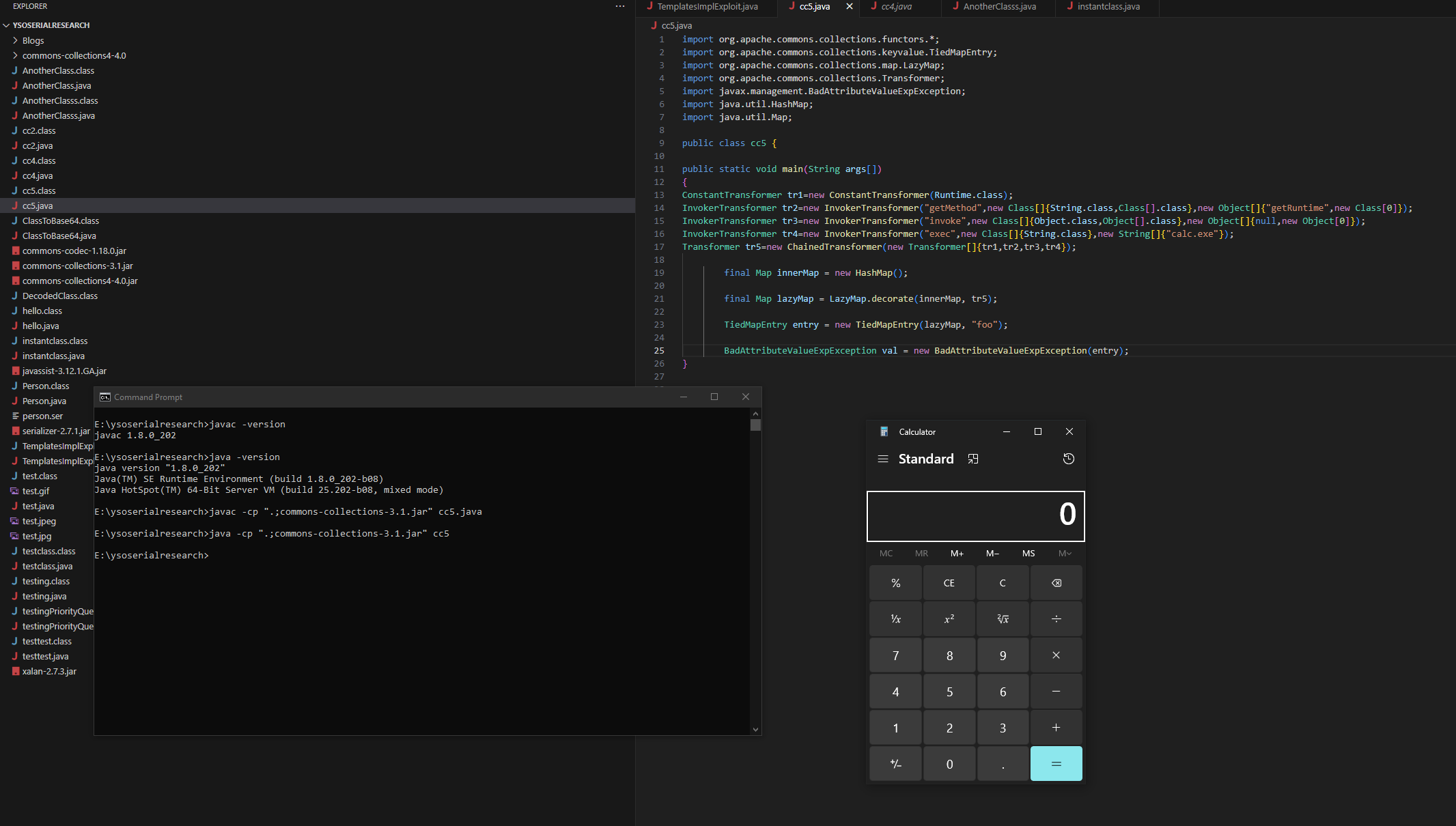Click the equals key in Calculator

click(1056, 764)
